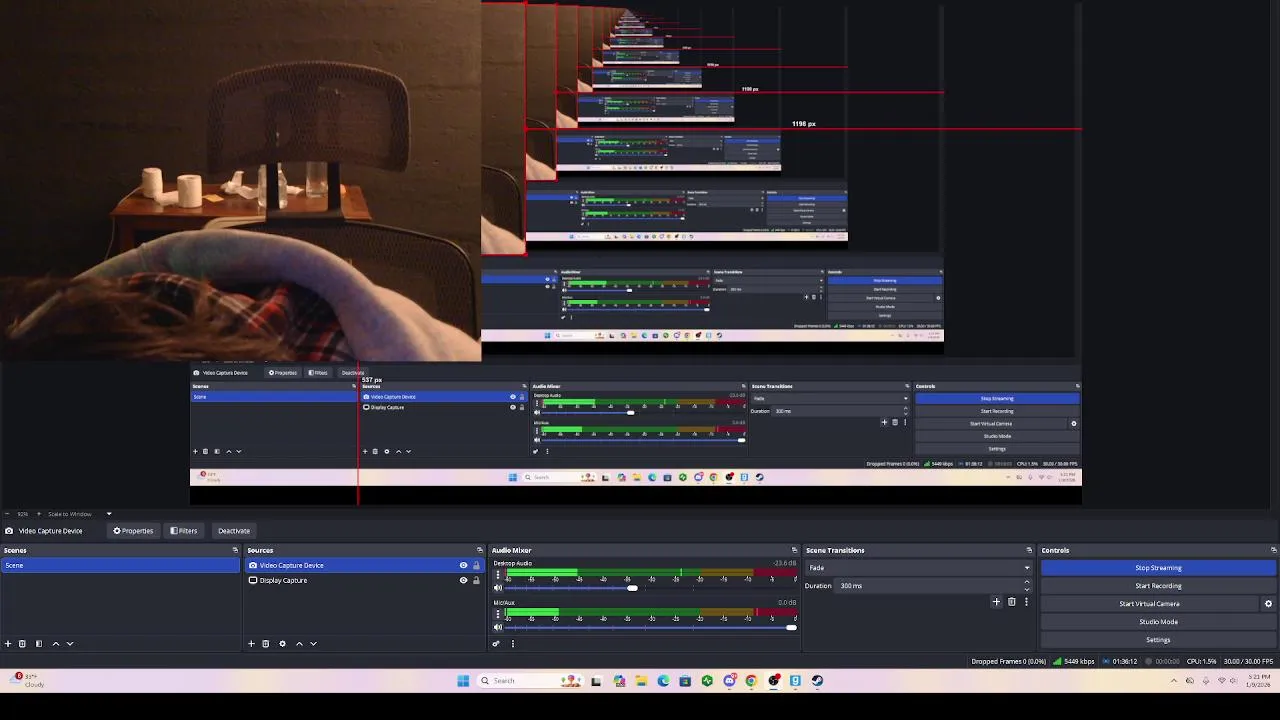Open Steam from the taskbar
The width and height of the screenshot is (1280, 720).
(x=817, y=681)
